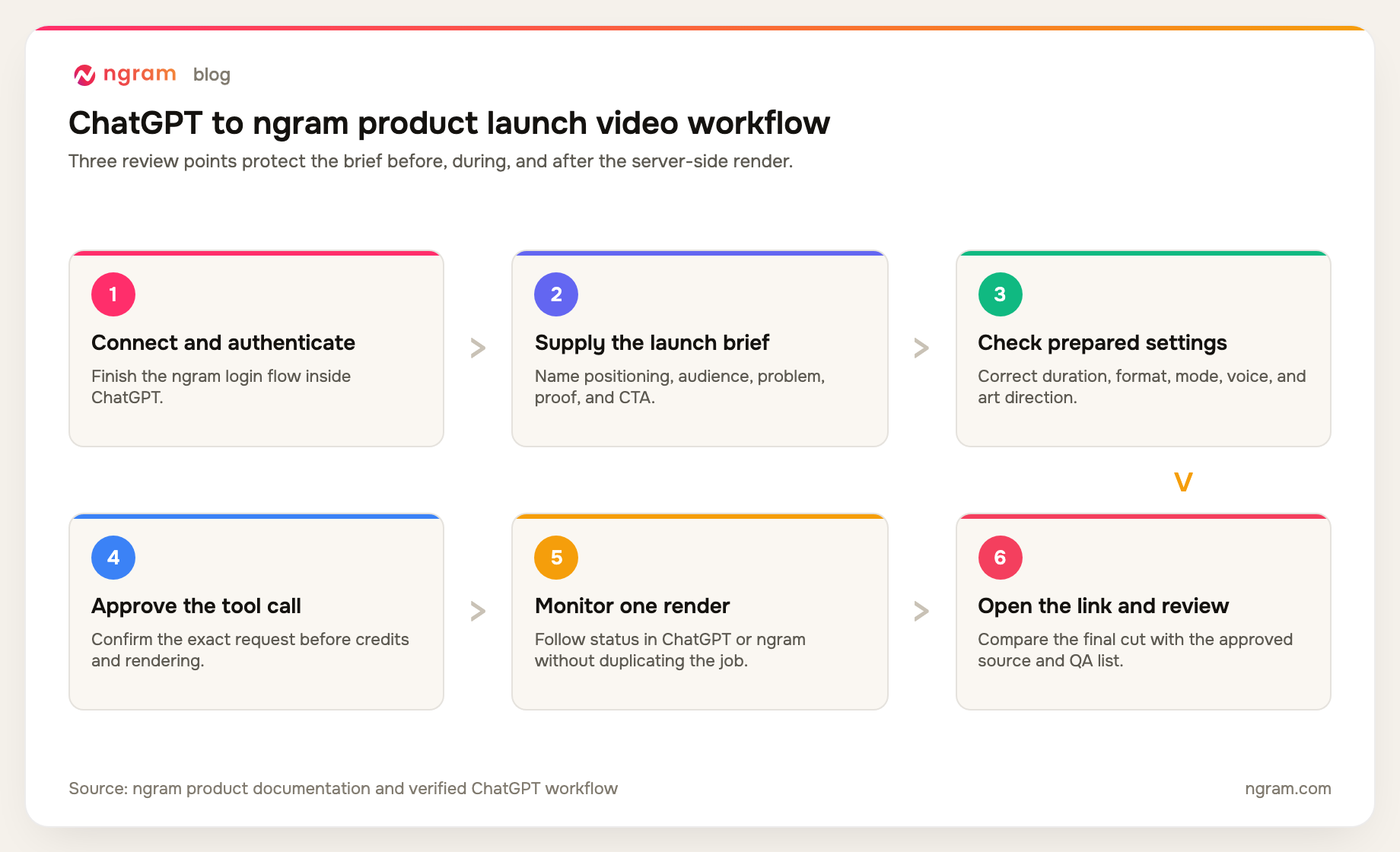The width and height of the screenshot is (1400, 852).
Task: Click 'Confirm the exact request before credits' description
Action: 250,650
